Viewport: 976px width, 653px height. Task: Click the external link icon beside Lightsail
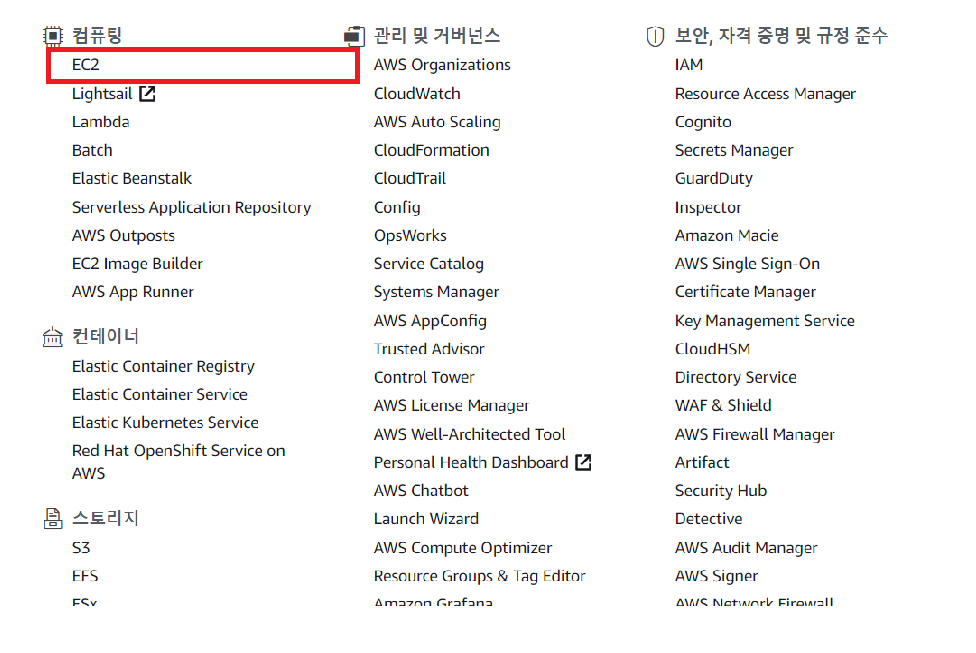click(x=148, y=94)
